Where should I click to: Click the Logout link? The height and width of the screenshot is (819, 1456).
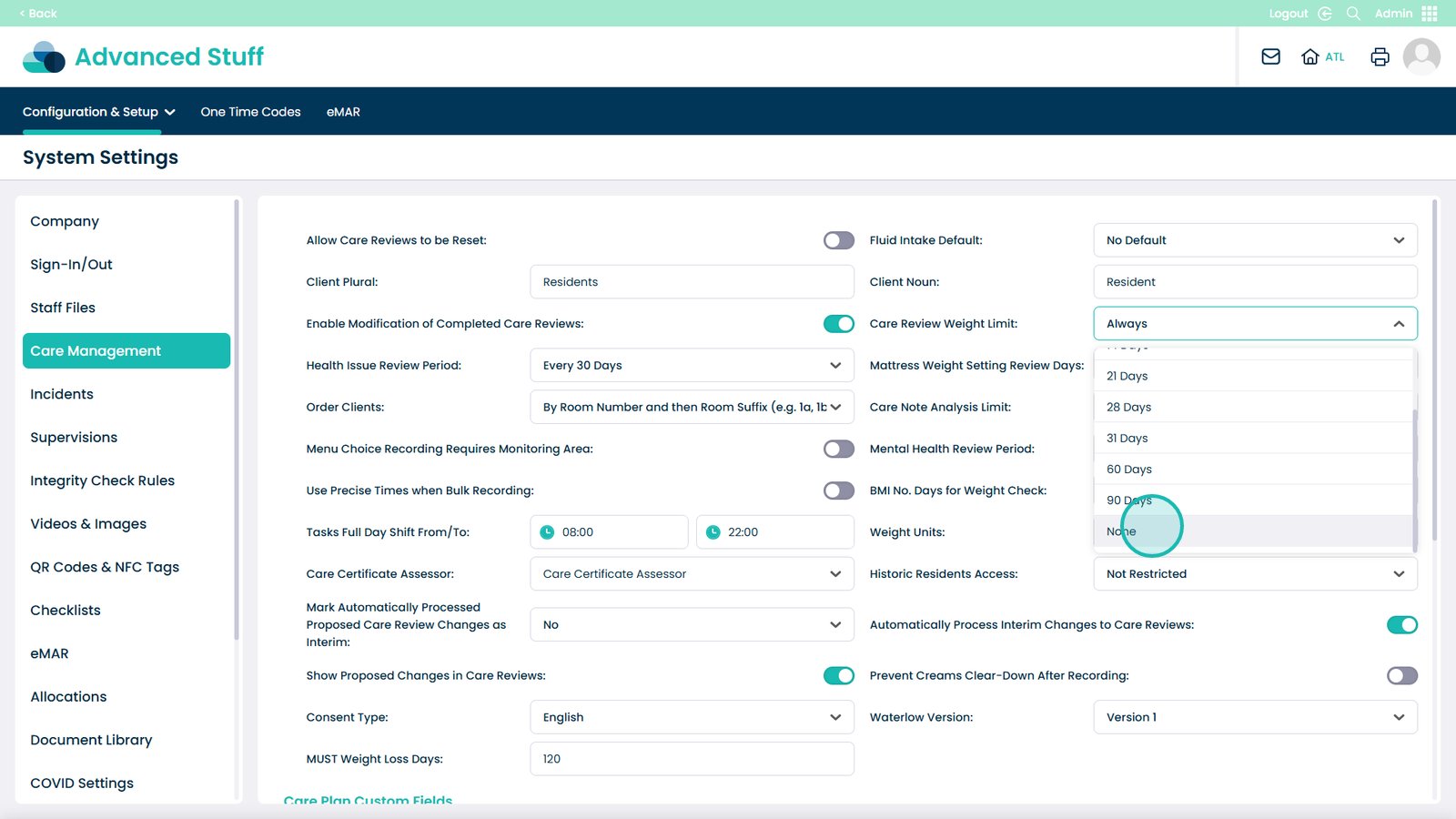point(1288,14)
